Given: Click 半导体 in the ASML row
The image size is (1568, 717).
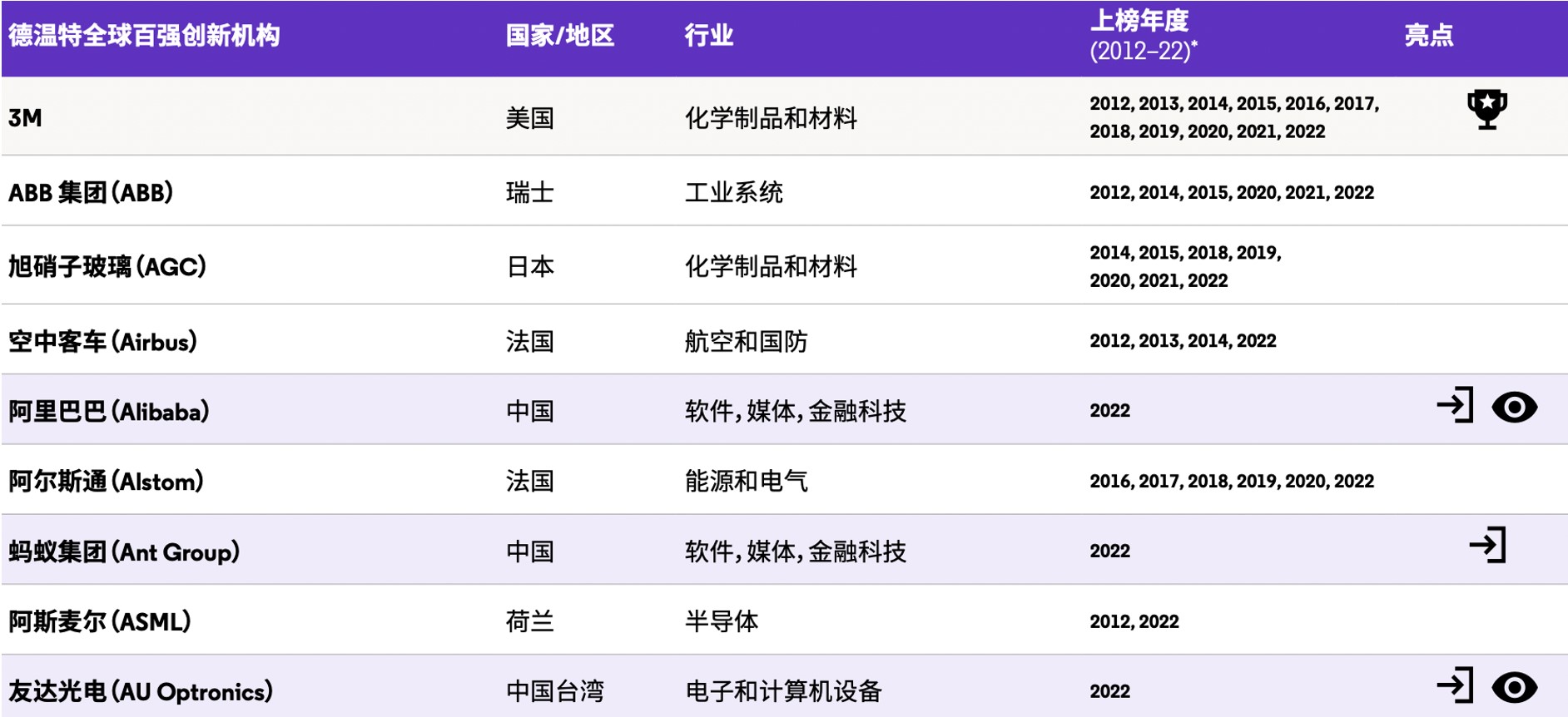Looking at the screenshot, I should [722, 622].
